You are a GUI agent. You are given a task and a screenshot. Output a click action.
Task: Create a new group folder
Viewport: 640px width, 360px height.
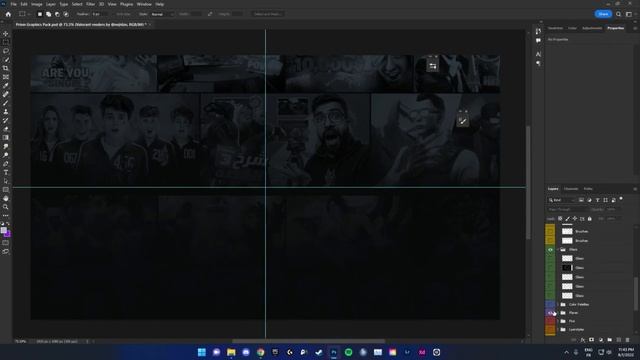[609, 340]
